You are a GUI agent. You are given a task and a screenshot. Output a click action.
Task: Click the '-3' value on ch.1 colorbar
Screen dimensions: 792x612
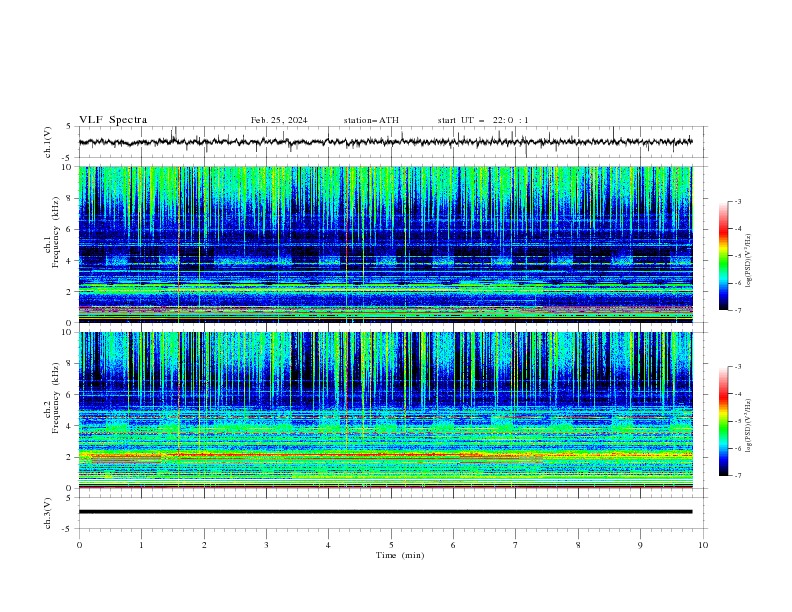point(737,201)
